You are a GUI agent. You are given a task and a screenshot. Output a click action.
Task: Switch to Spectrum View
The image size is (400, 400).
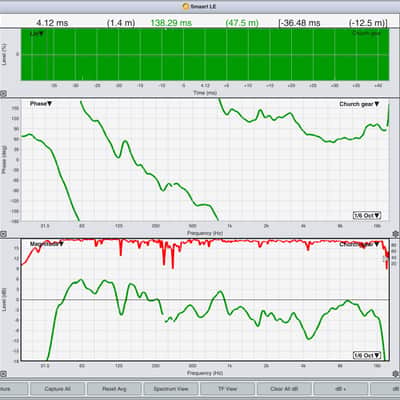coord(171,389)
